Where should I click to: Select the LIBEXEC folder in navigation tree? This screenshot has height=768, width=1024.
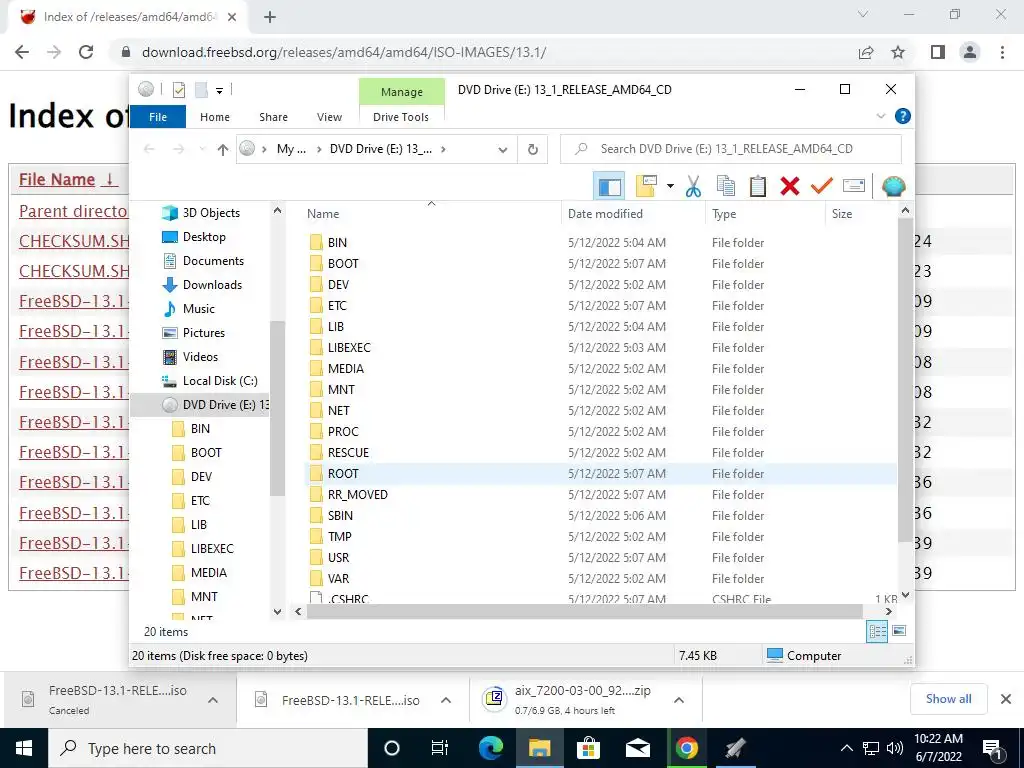coord(202,549)
